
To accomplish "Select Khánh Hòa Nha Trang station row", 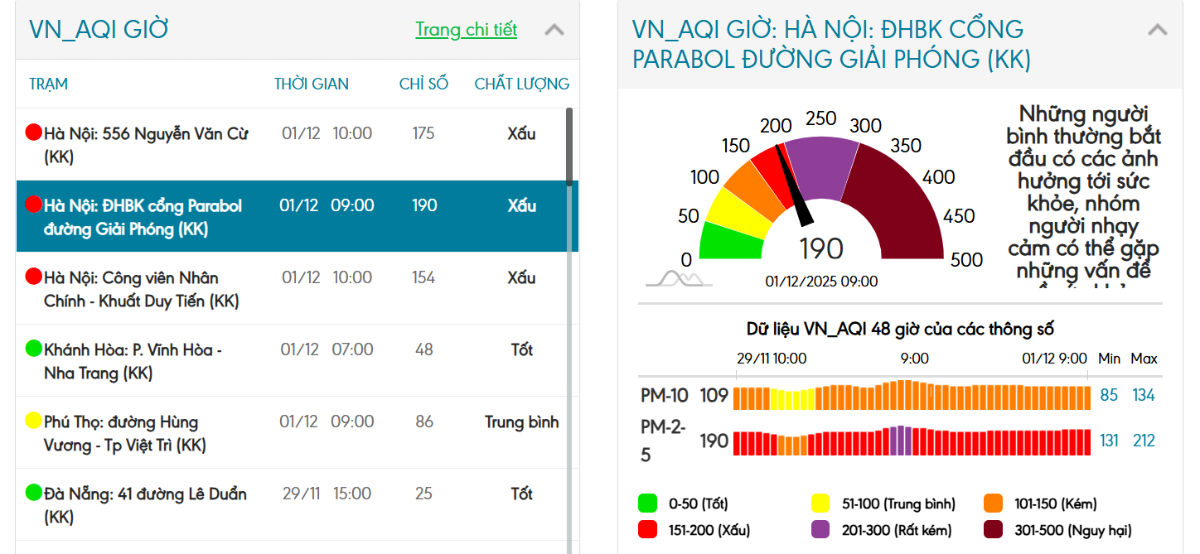I will 290,360.
